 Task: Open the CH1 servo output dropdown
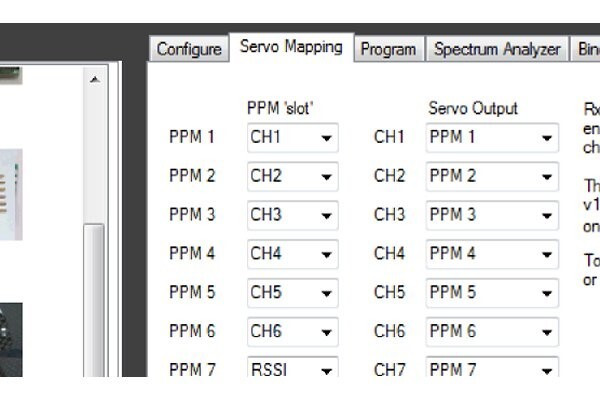492,137
